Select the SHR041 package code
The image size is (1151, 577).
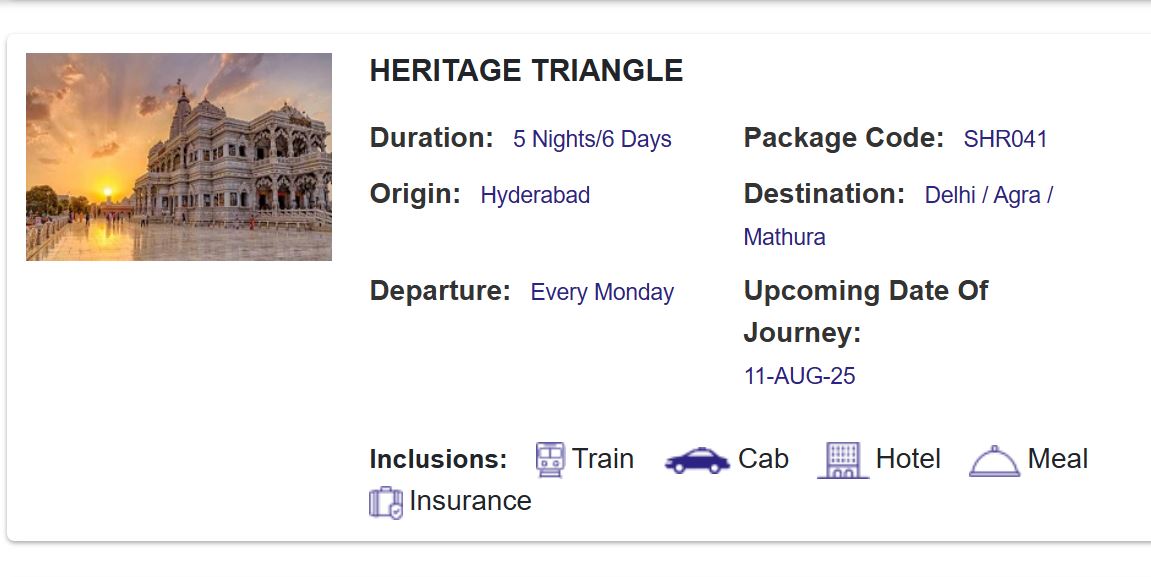point(1006,139)
